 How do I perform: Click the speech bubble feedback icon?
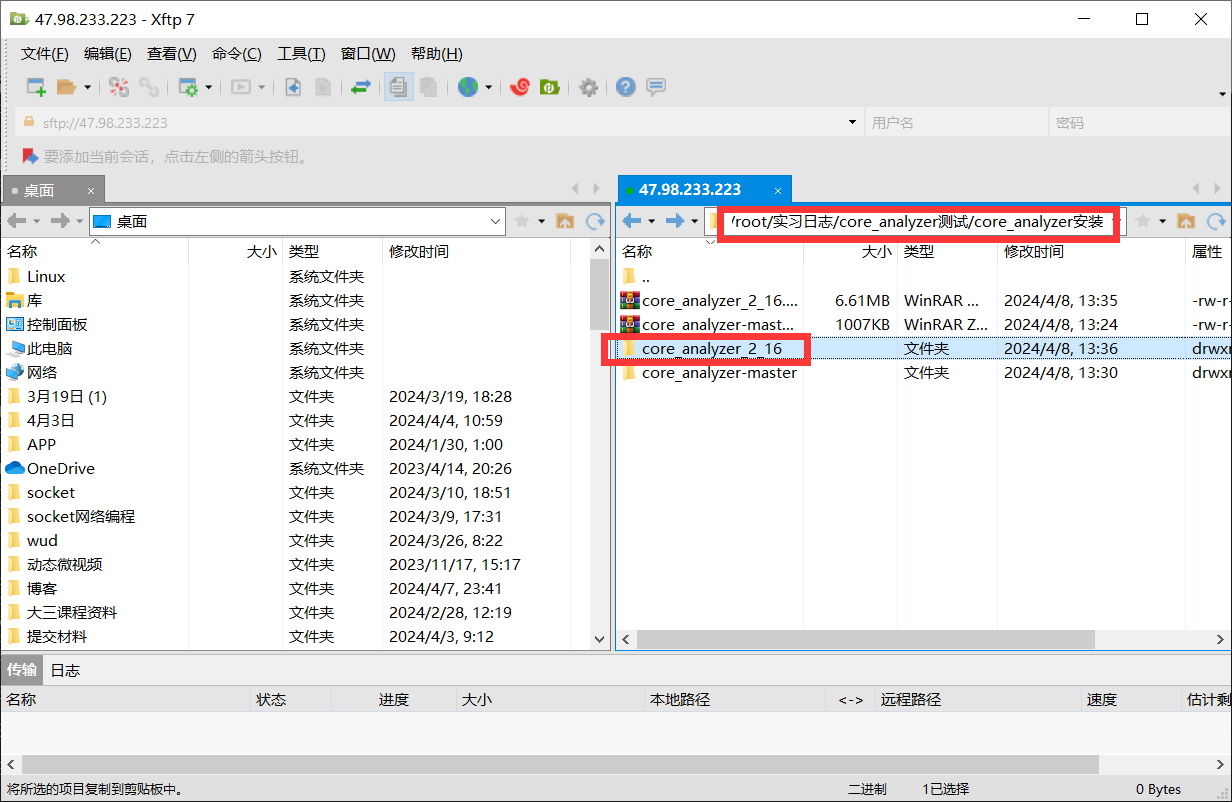656,87
